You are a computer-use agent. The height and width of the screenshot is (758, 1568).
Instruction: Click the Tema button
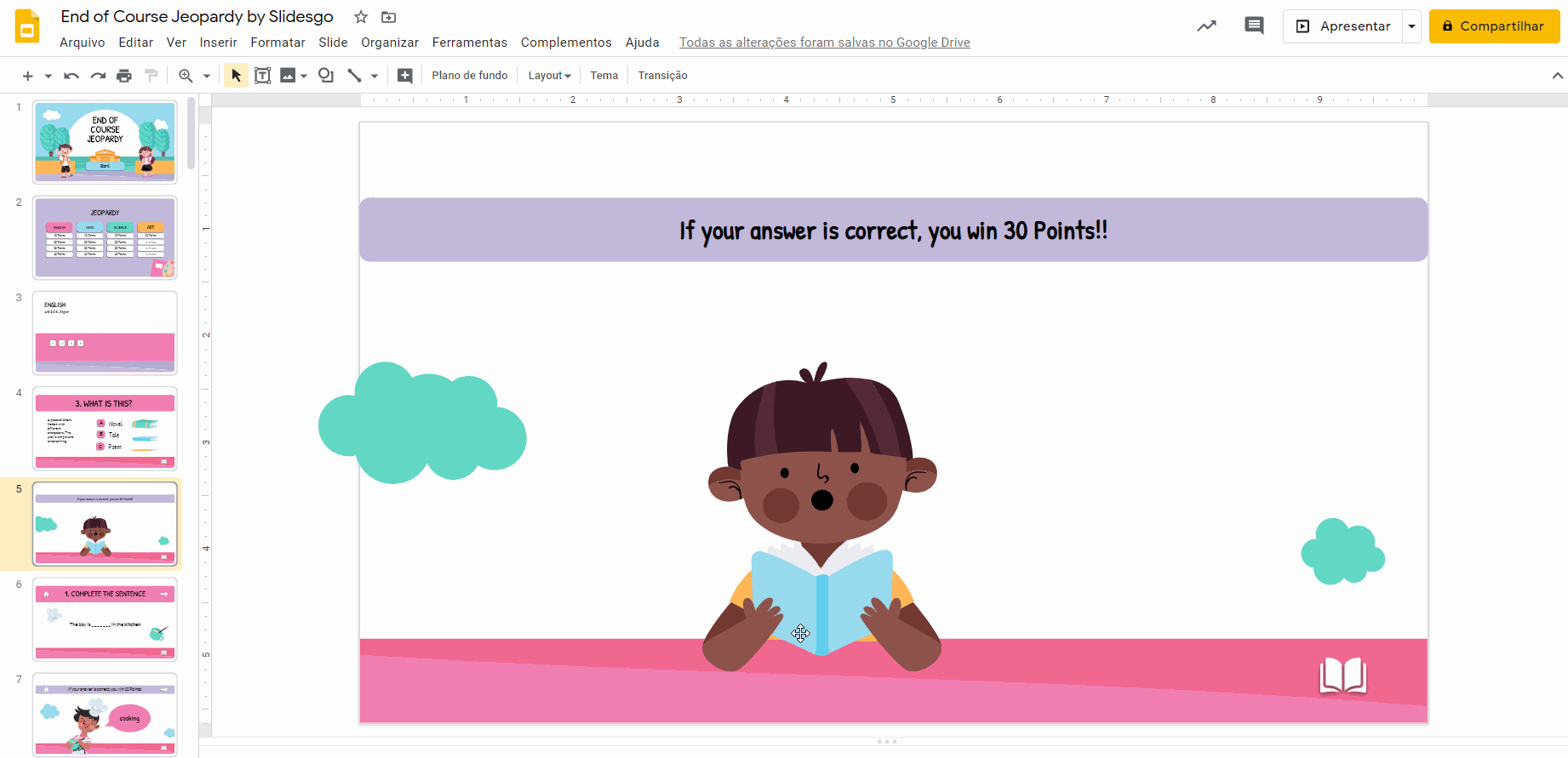click(x=604, y=76)
